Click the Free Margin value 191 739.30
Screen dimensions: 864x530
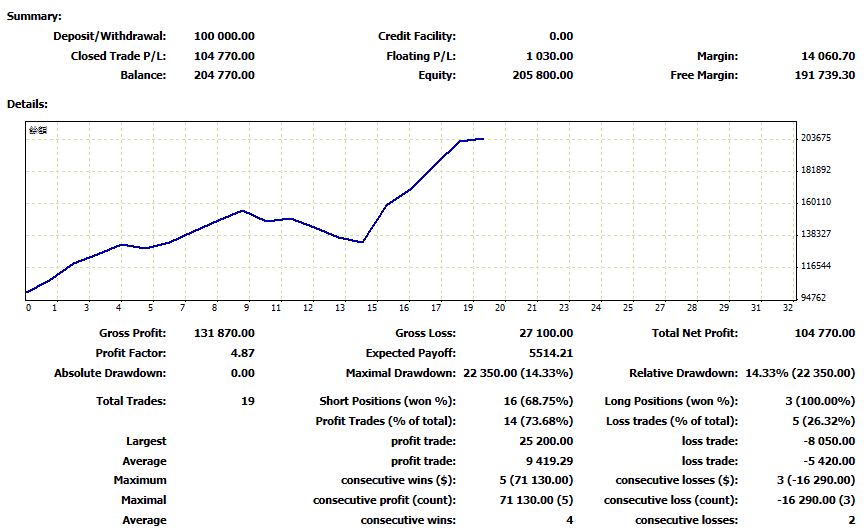pos(825,75)
